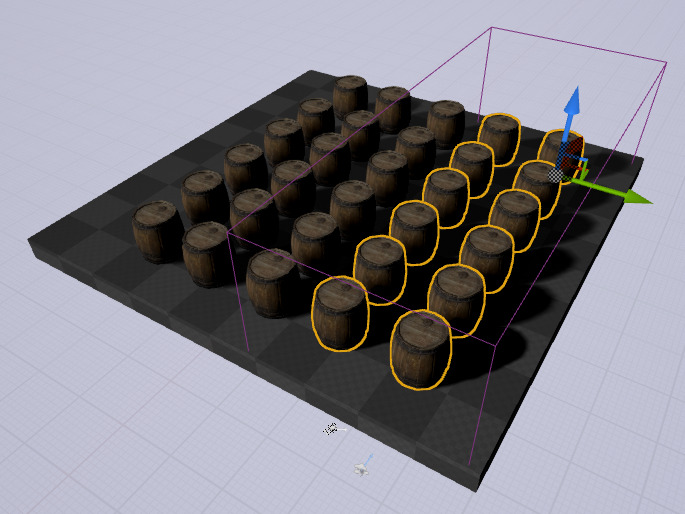Click the checkered sphere at gizmo center
This screenshot has height=514, width=685.
click(x=556, y=175)
